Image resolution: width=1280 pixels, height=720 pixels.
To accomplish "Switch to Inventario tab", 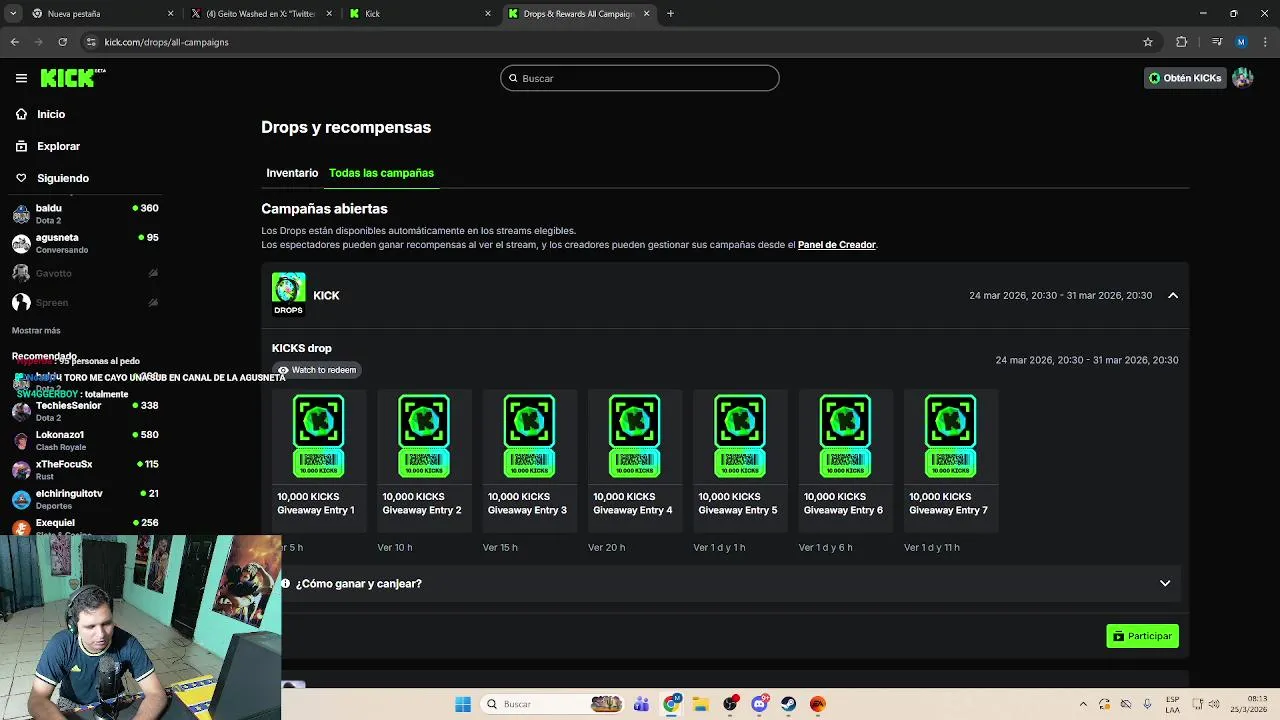I will click(x=292, y=173).
